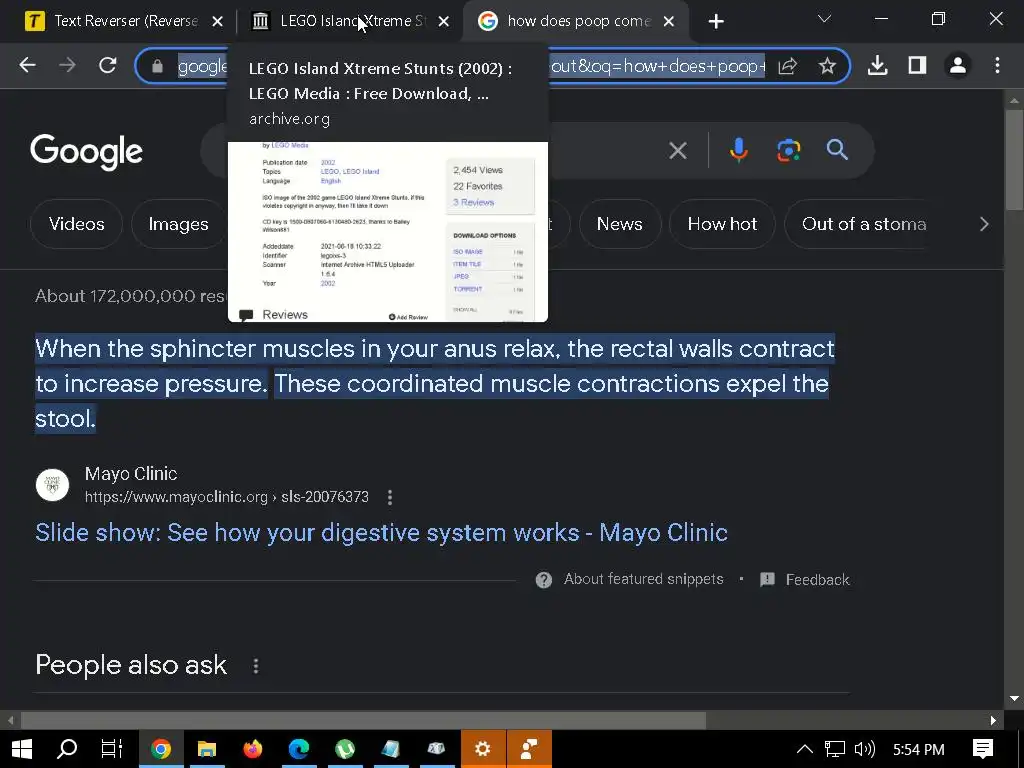
Task: Filter results by News
Action: tap(620, 224)
